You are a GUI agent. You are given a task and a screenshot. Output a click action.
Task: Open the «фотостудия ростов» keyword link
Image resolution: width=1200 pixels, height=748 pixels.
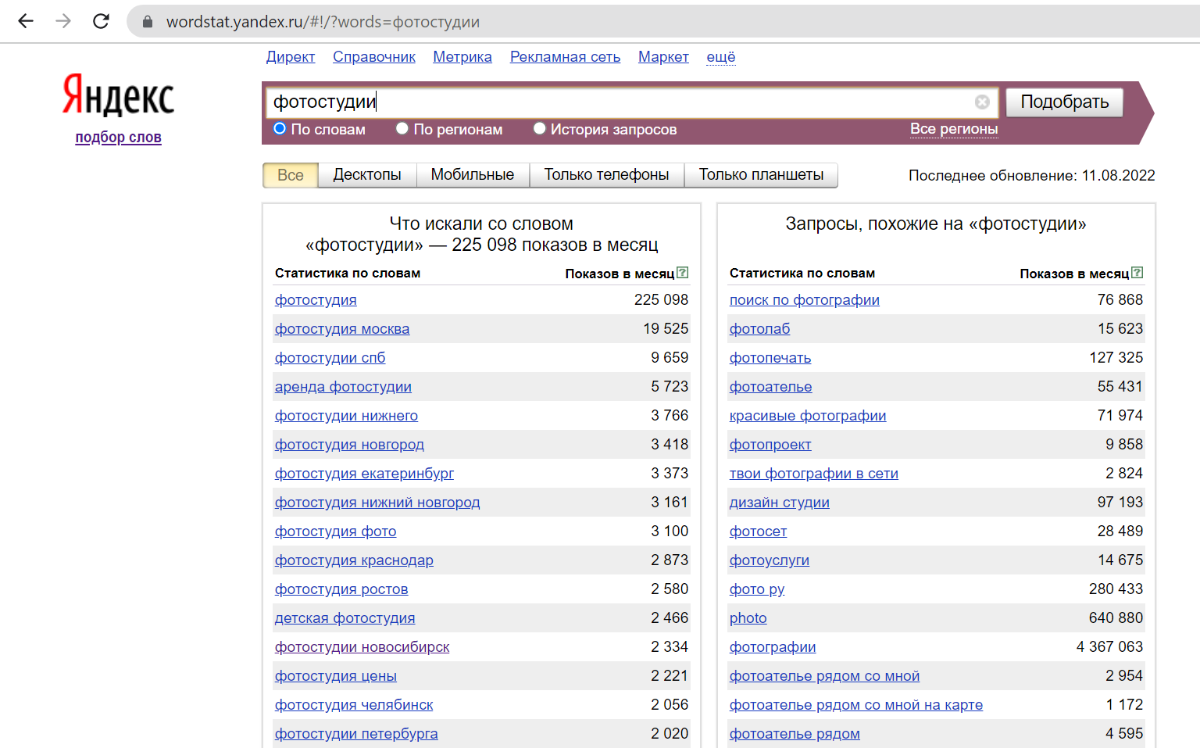(x=342, y=589)
